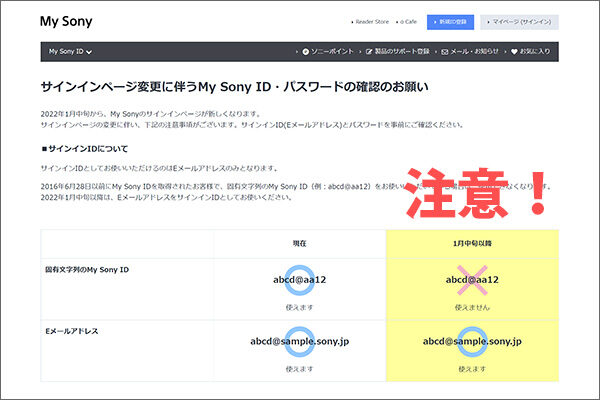Screen dimensions: 600x400
Task: Click the 製品のサポート登録 pencil icon
Action: pos(369,52)
